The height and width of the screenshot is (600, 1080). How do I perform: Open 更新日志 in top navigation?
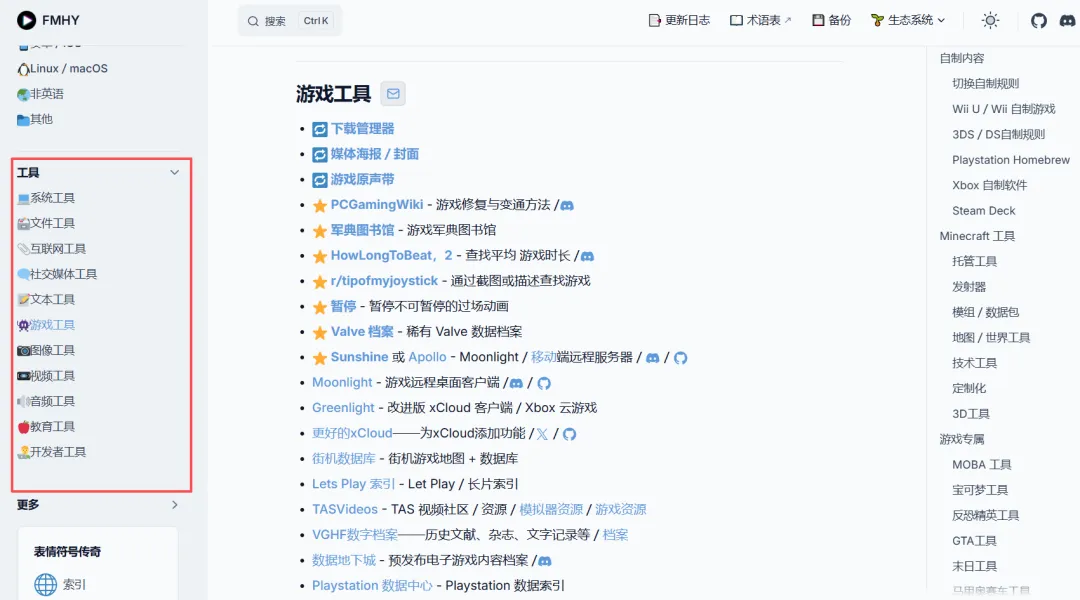(x=679, y=21)
